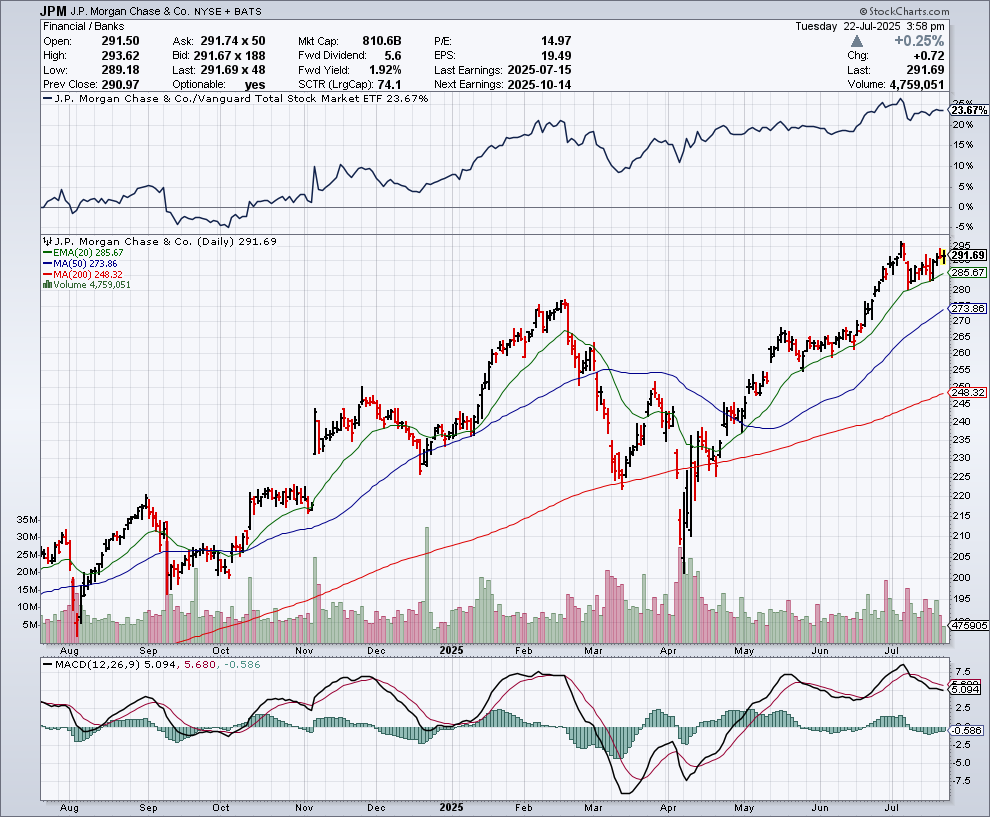
Task: Click the High value 293.62
Action: click(120, 56)
